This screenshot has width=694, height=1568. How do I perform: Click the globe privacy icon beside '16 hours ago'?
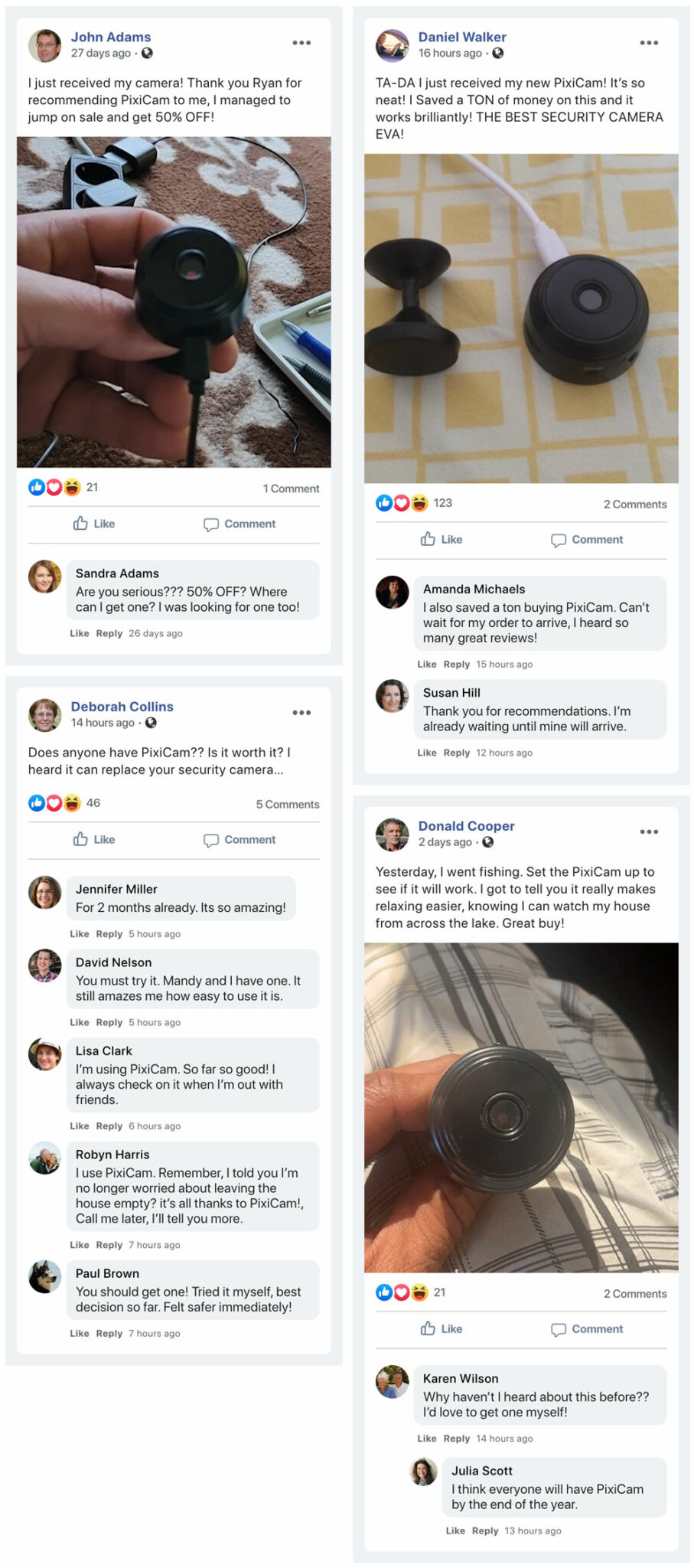[498, 53]
